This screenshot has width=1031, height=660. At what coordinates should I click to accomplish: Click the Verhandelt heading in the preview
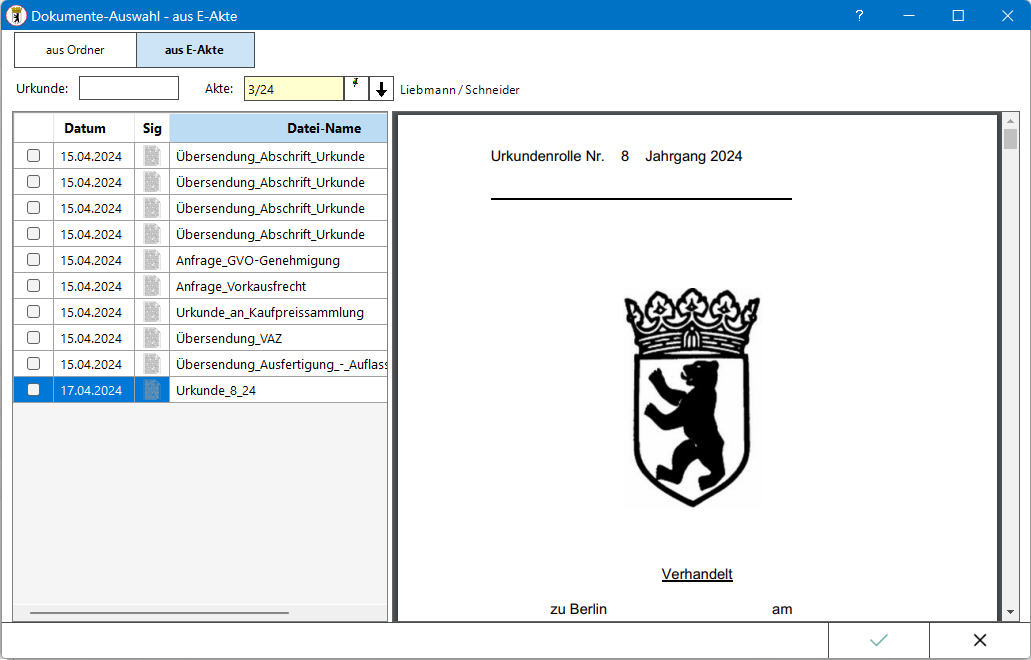click(697, 574)
